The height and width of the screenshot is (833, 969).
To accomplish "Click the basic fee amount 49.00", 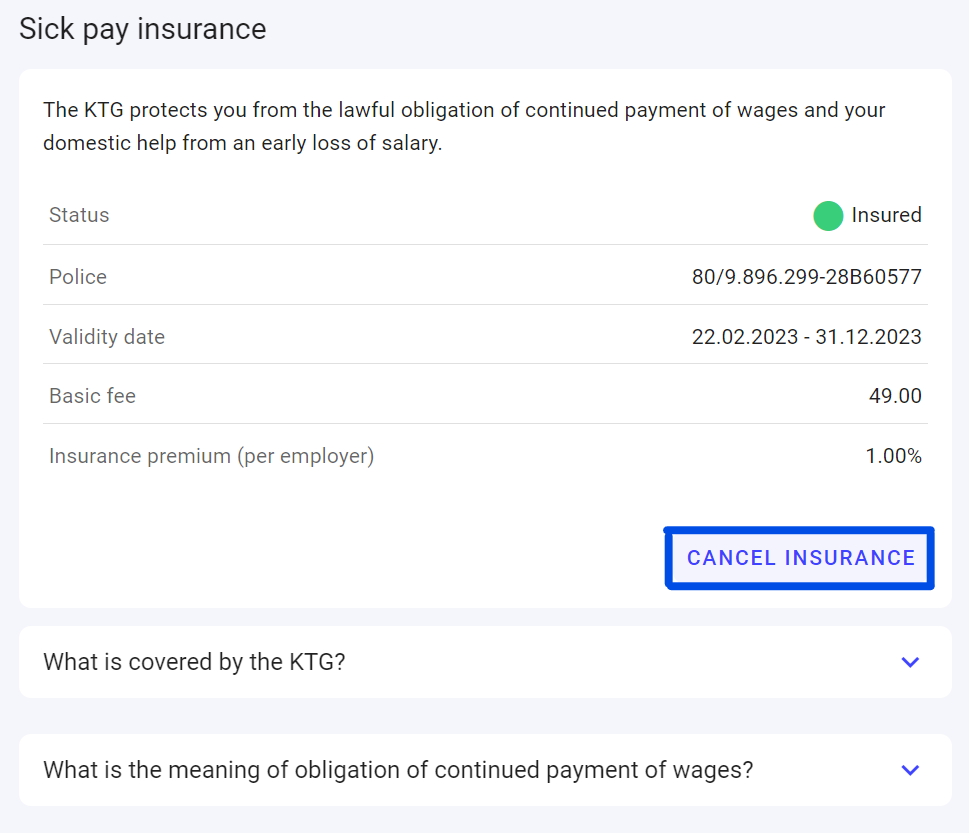I will (x=895, y=396).
